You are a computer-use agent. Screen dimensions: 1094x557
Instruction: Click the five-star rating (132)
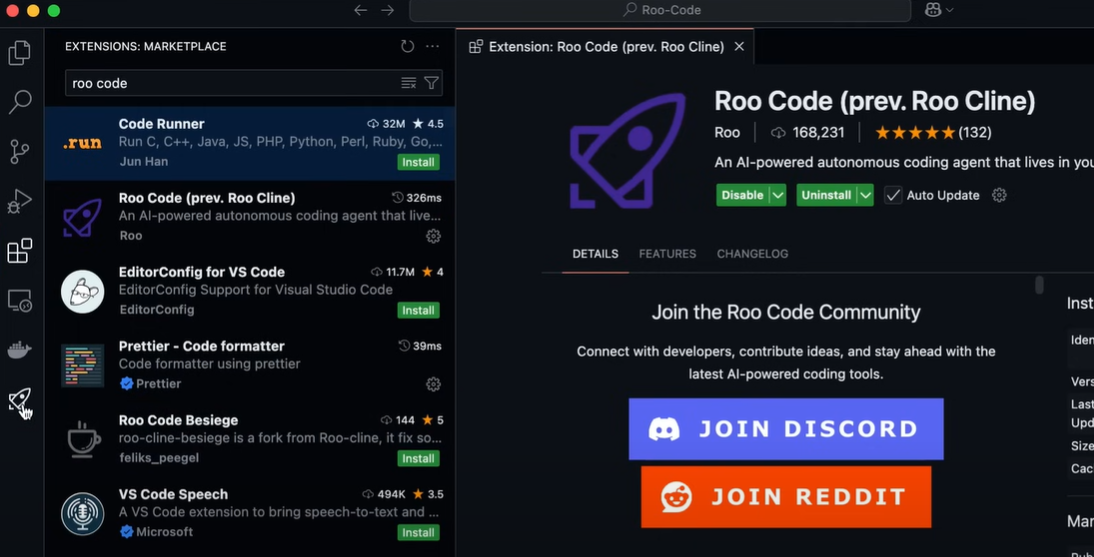[933, 133]
